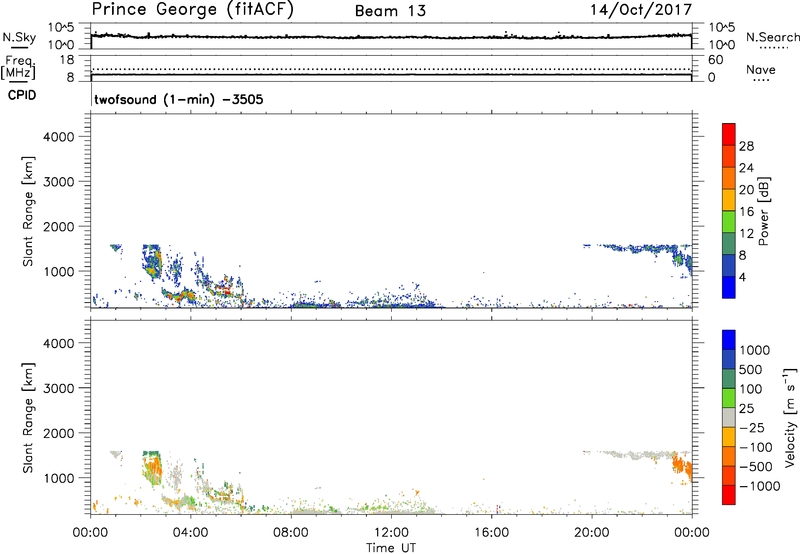Click the red top segment of Power colorbar
Image resolution: width=800 pixels, height=554 pixels.
coord(729,134)
